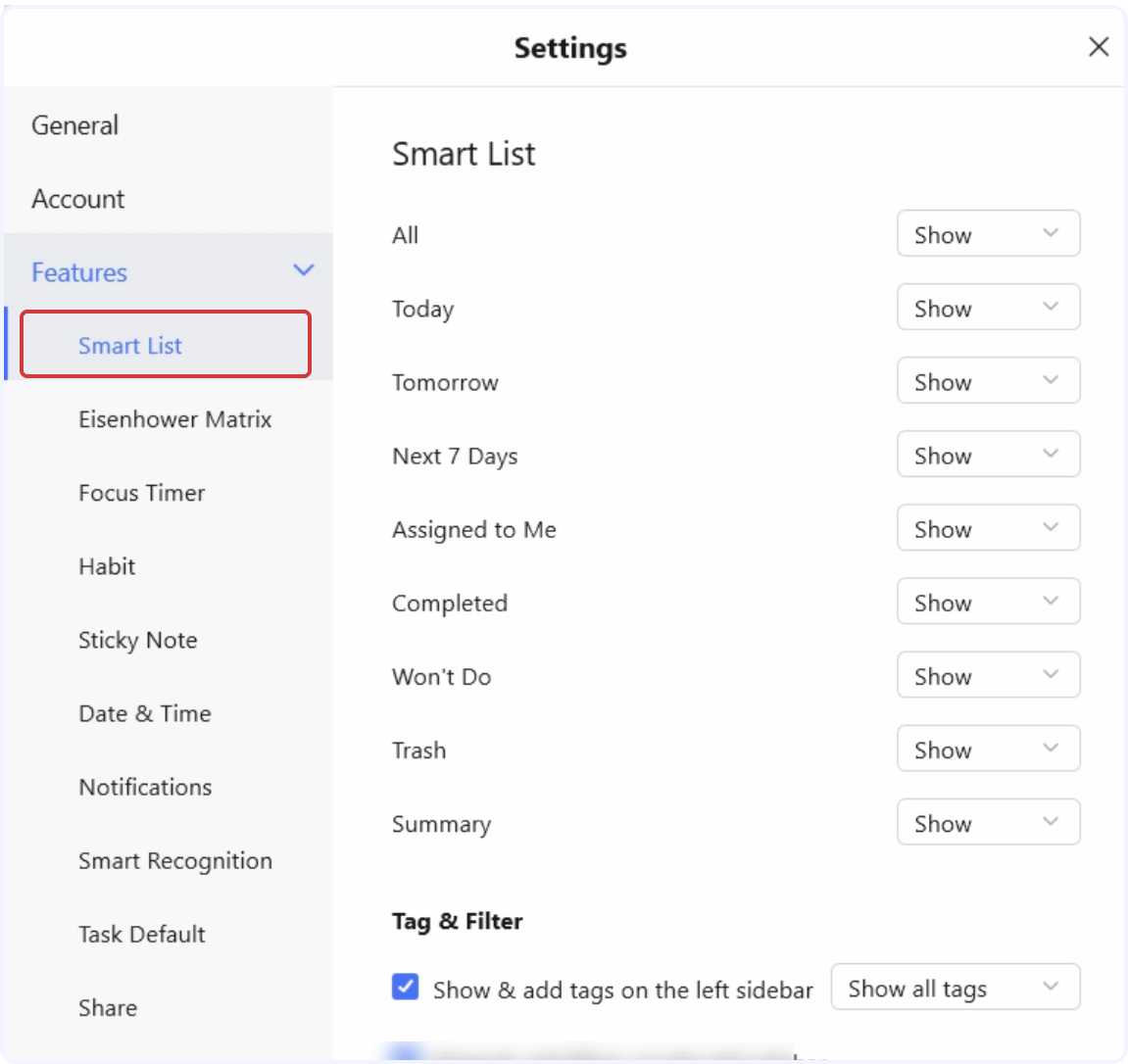
Task: Open the Trash visibility dropdown
Action: [x=987, y=748]
